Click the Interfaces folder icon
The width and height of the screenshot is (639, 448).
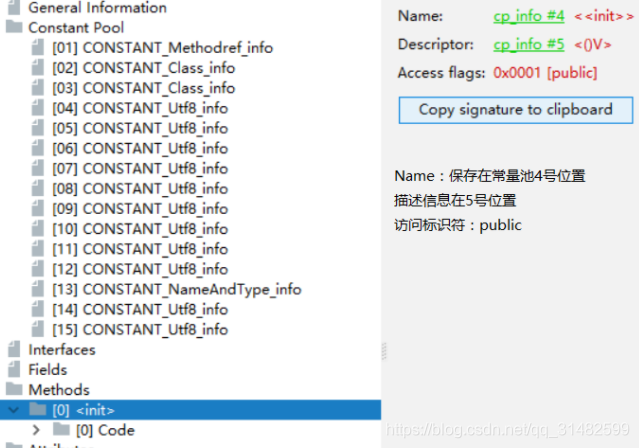pyautogui.click(x=14, y=349)
